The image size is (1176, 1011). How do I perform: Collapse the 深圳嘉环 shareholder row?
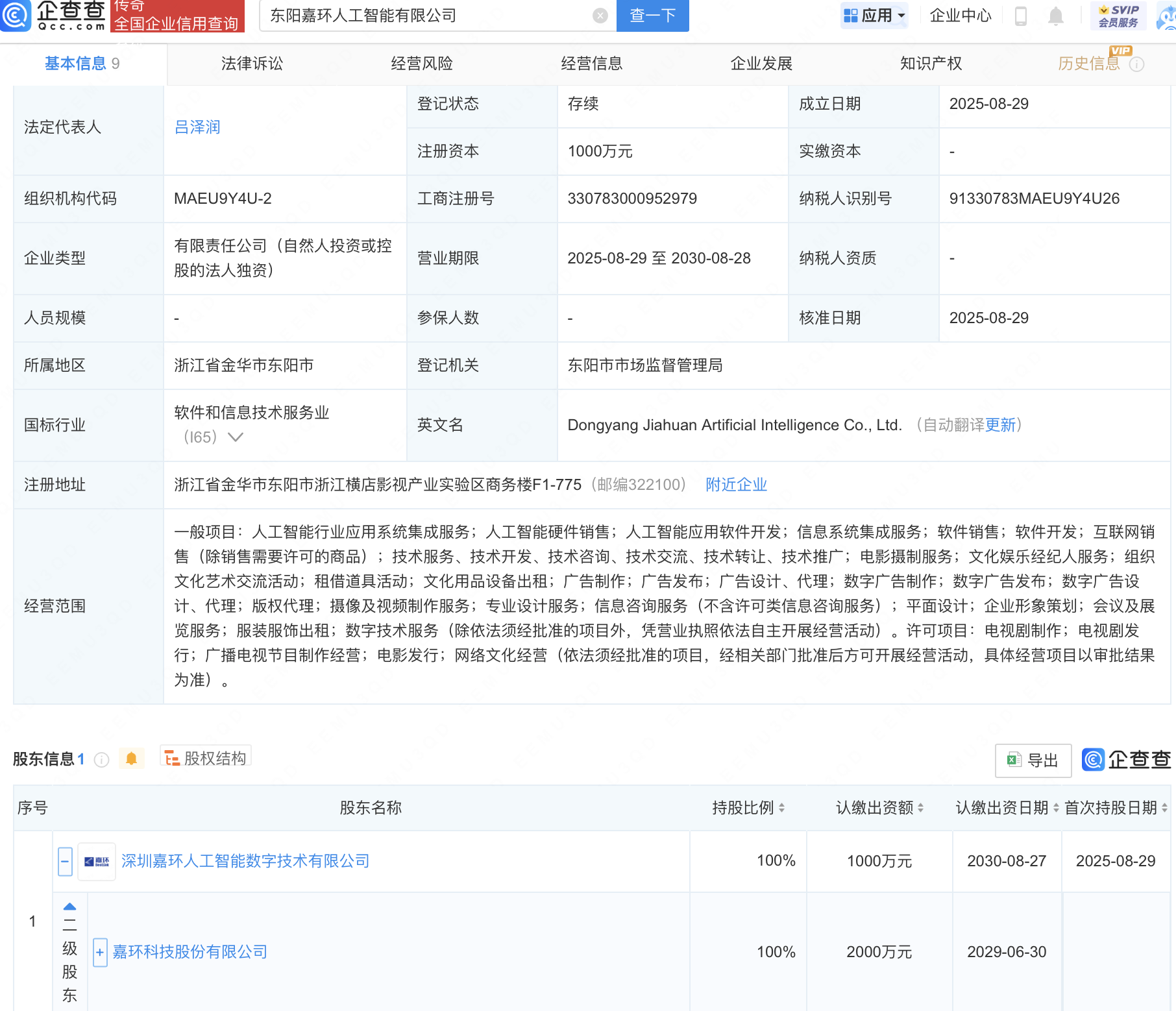pyautogui.click(x=65, y=862)
